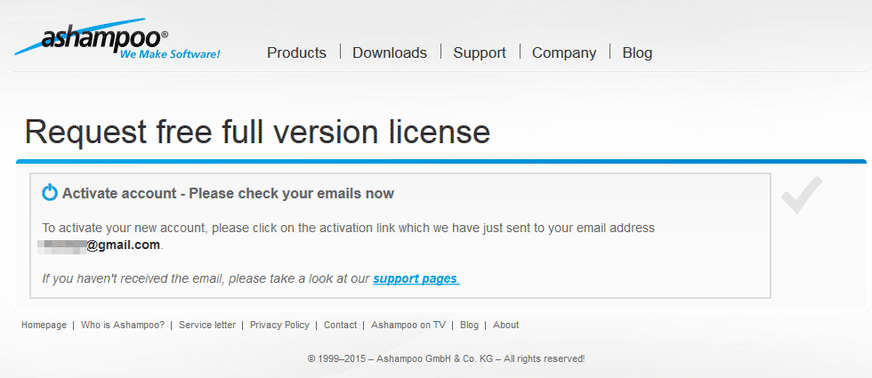
Task: Click the Ashampoo logo
Action: pyautogui.click(x=117, y=39)
